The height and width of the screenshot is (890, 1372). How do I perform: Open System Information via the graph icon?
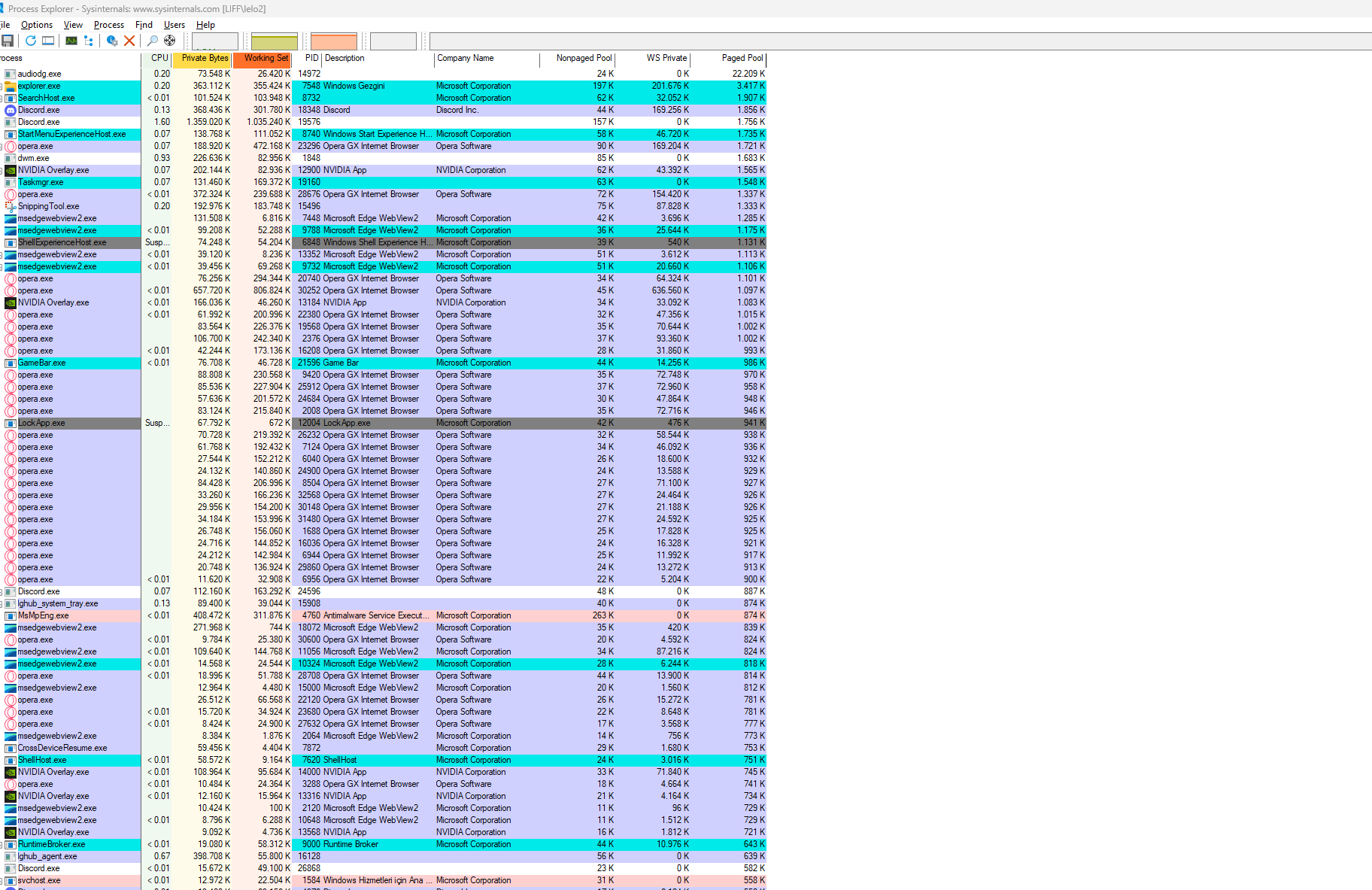tap(71, 41)
